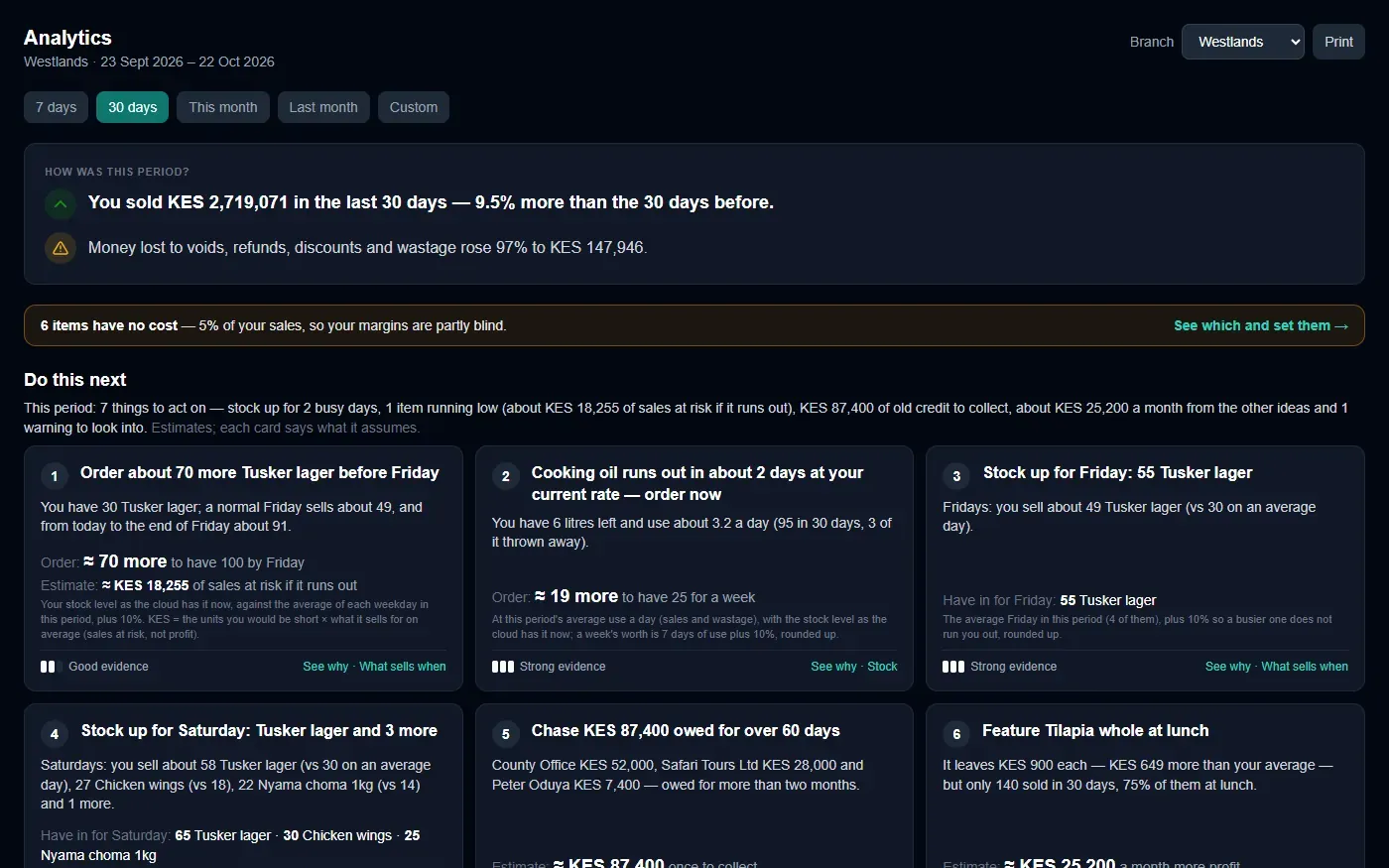Click the yellow warning triangle icon
Screen dimensions: 1389x868
(61, 248)
